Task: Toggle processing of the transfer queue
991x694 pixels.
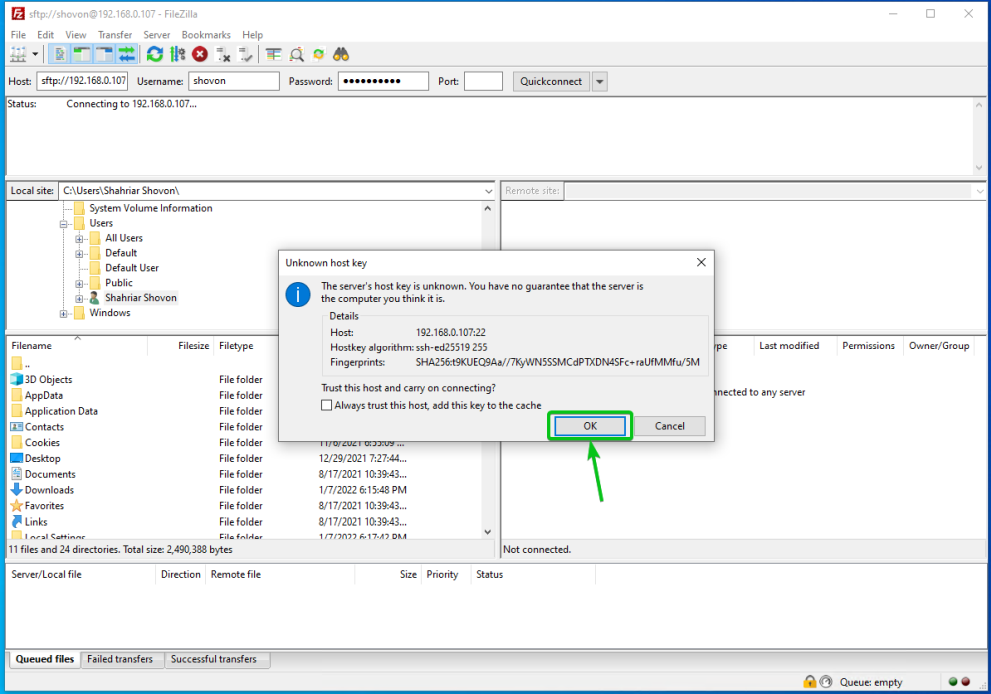Action: pyautogui.click(x=178, y=54)
